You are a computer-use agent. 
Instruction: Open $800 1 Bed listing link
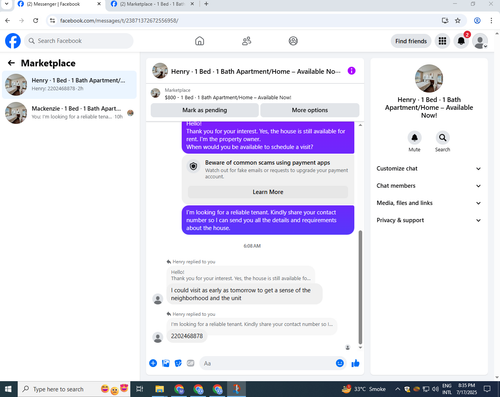[228, 97]
